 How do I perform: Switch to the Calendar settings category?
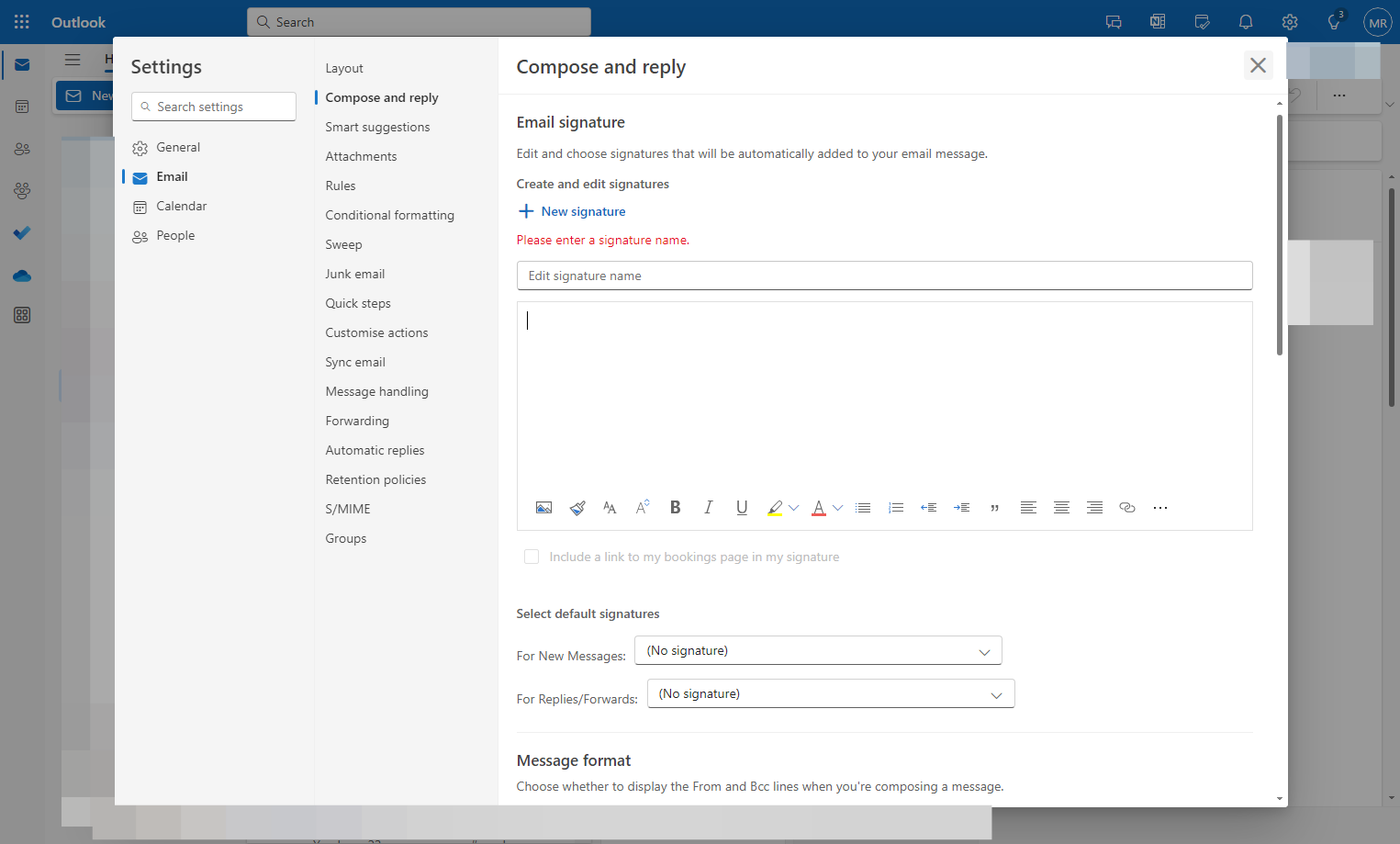pyautogui.click(x=182, y=206)
